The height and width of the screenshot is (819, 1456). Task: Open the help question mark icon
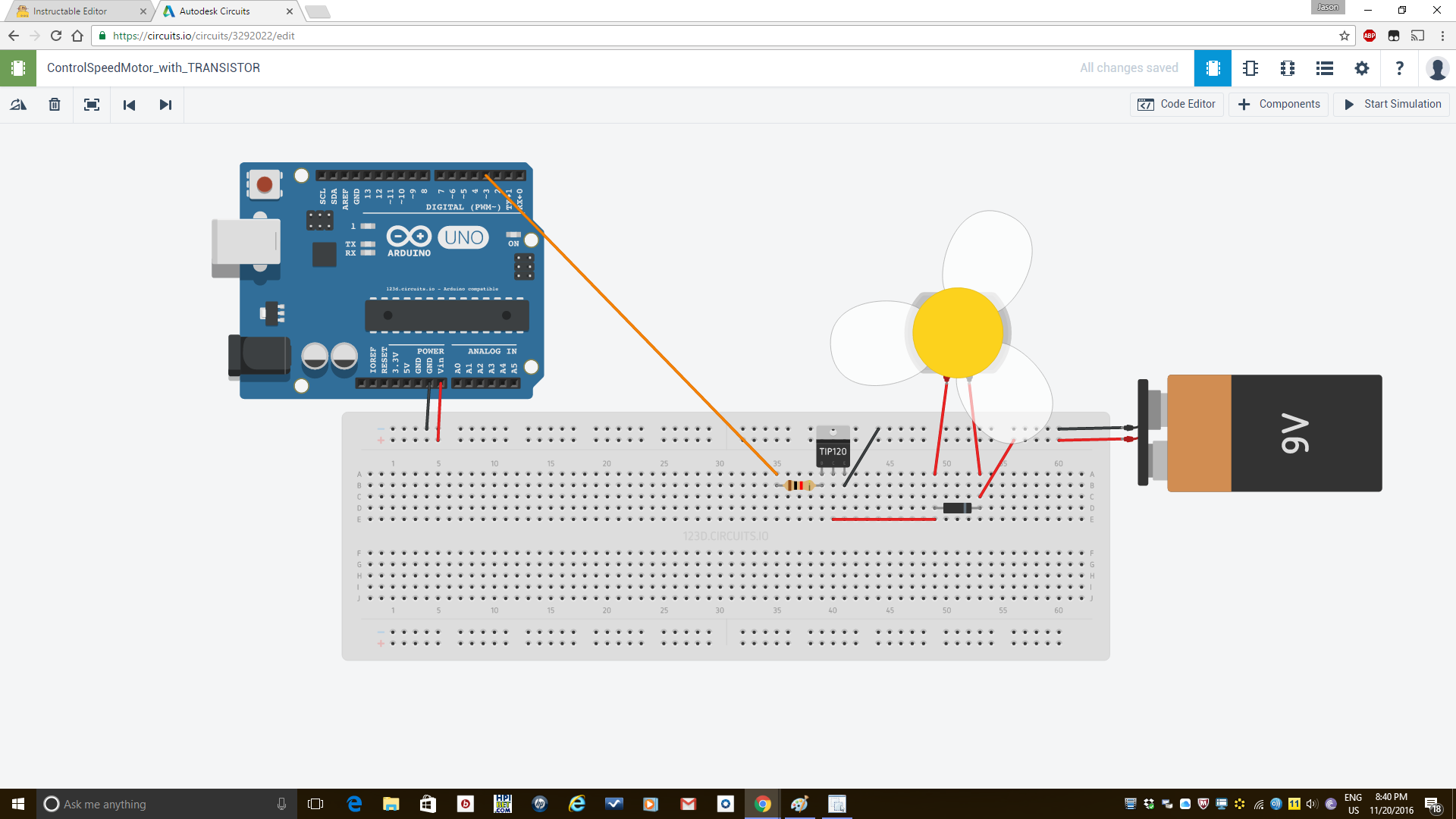[1400, 68]
